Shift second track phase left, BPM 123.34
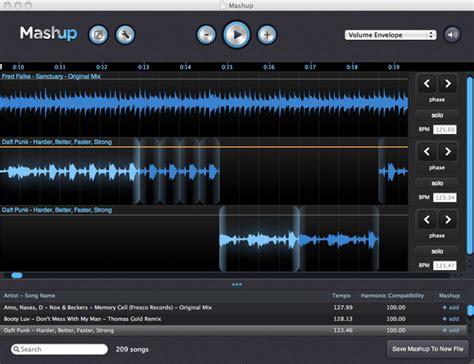 click(427, 152)
